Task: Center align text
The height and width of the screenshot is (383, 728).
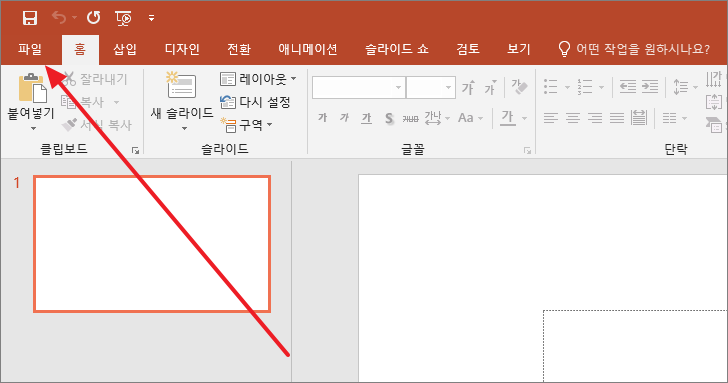Action: (573, 118)
